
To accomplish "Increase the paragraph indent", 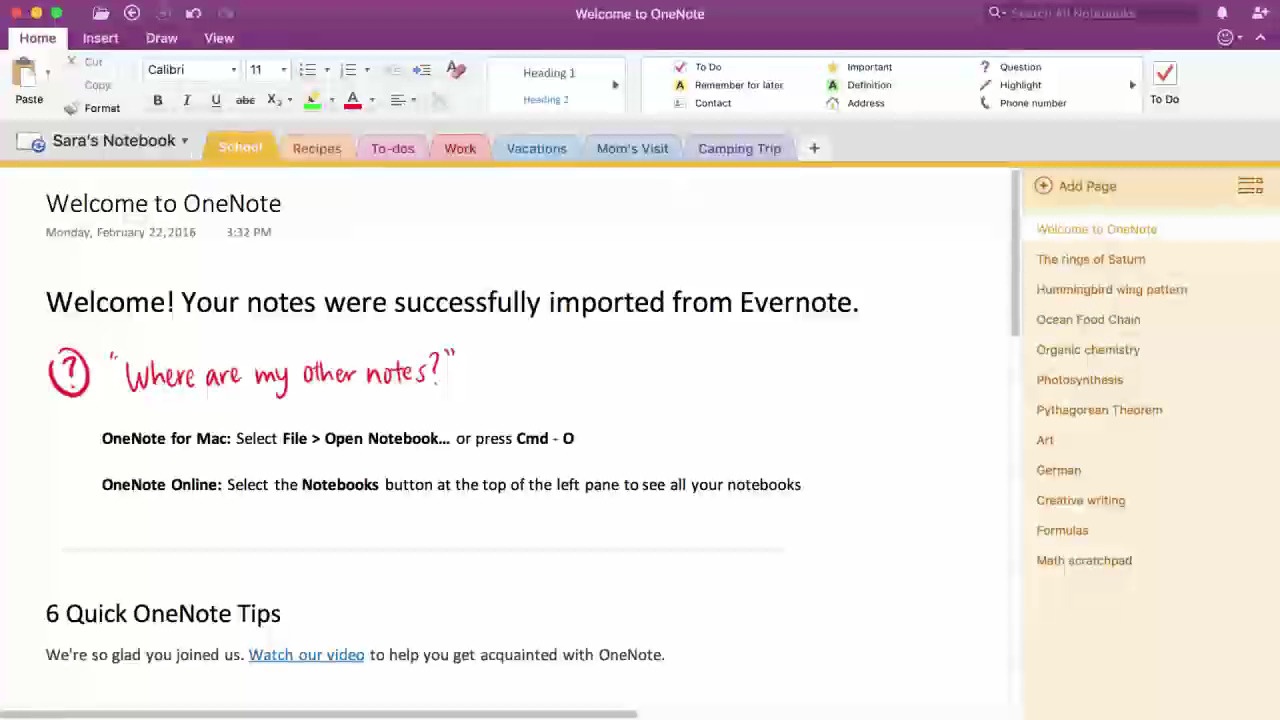I will (x=422, y=70).
